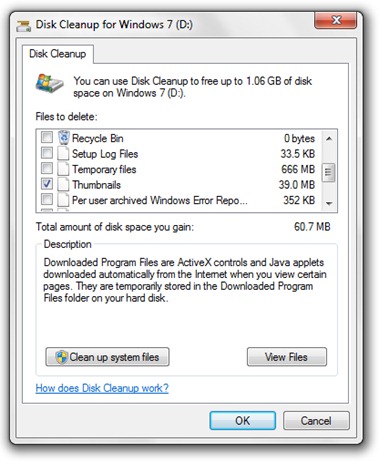Click the file list scrollbar thumb
Viewport: 379px width, 462px height.
tap(329, 172)
